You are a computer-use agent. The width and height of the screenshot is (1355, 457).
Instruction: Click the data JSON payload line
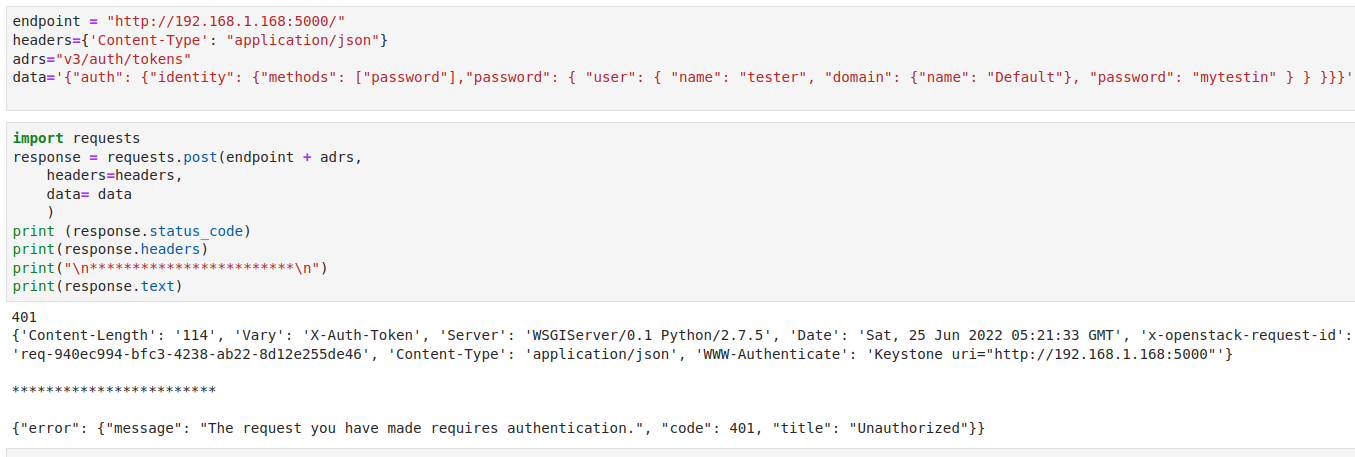point(400,75)
